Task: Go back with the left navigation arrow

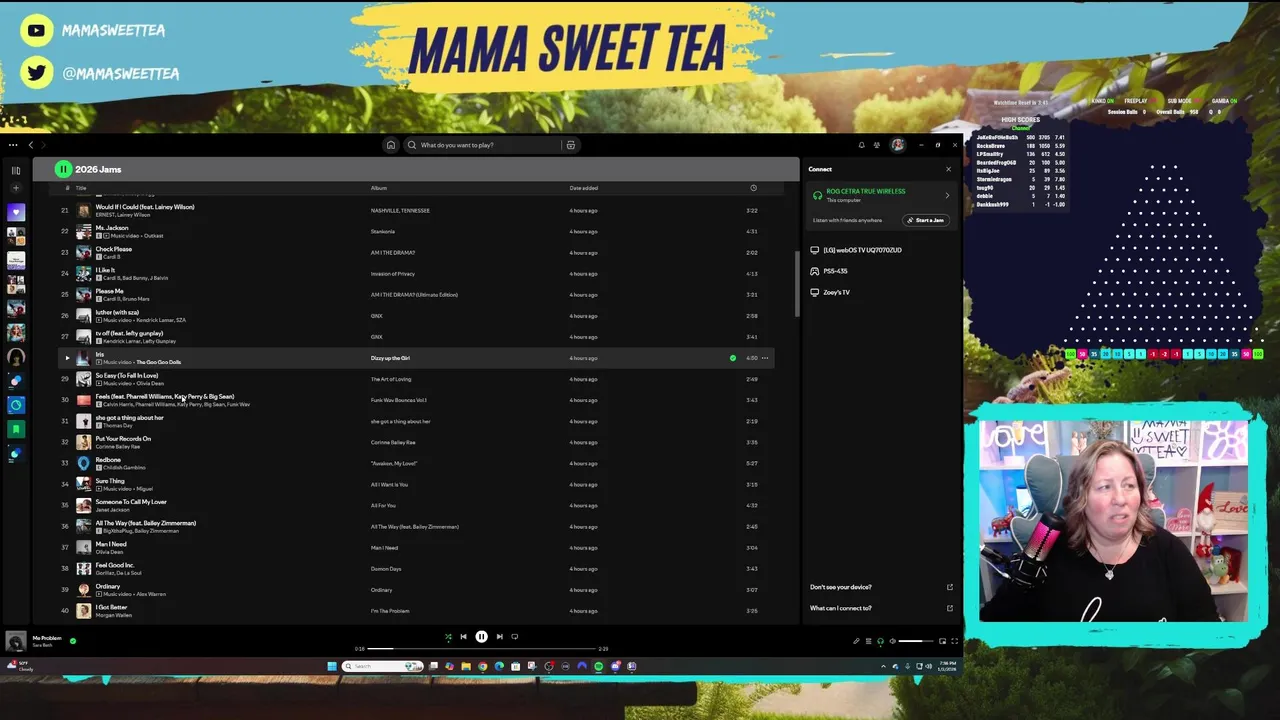Action: (x=31, y=145)
